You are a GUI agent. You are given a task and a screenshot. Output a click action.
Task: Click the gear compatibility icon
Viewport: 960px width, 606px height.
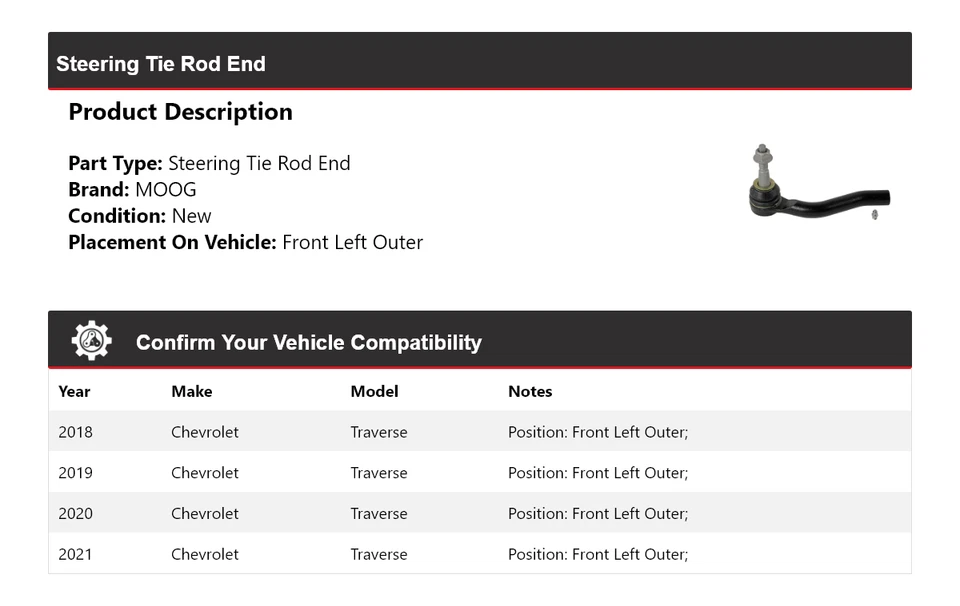[91, 341]
